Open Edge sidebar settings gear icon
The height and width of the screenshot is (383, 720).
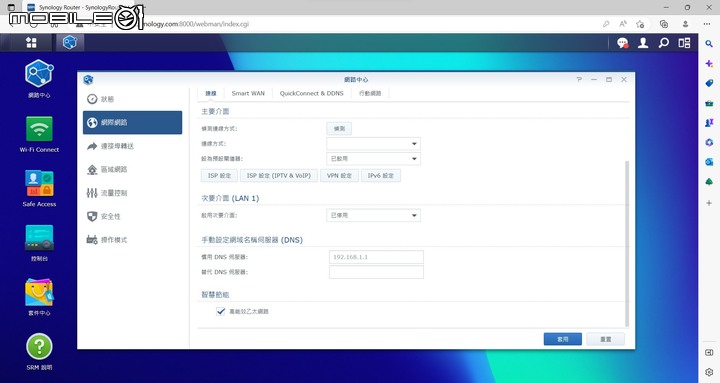pyautogui.click(x=709, y=372)
